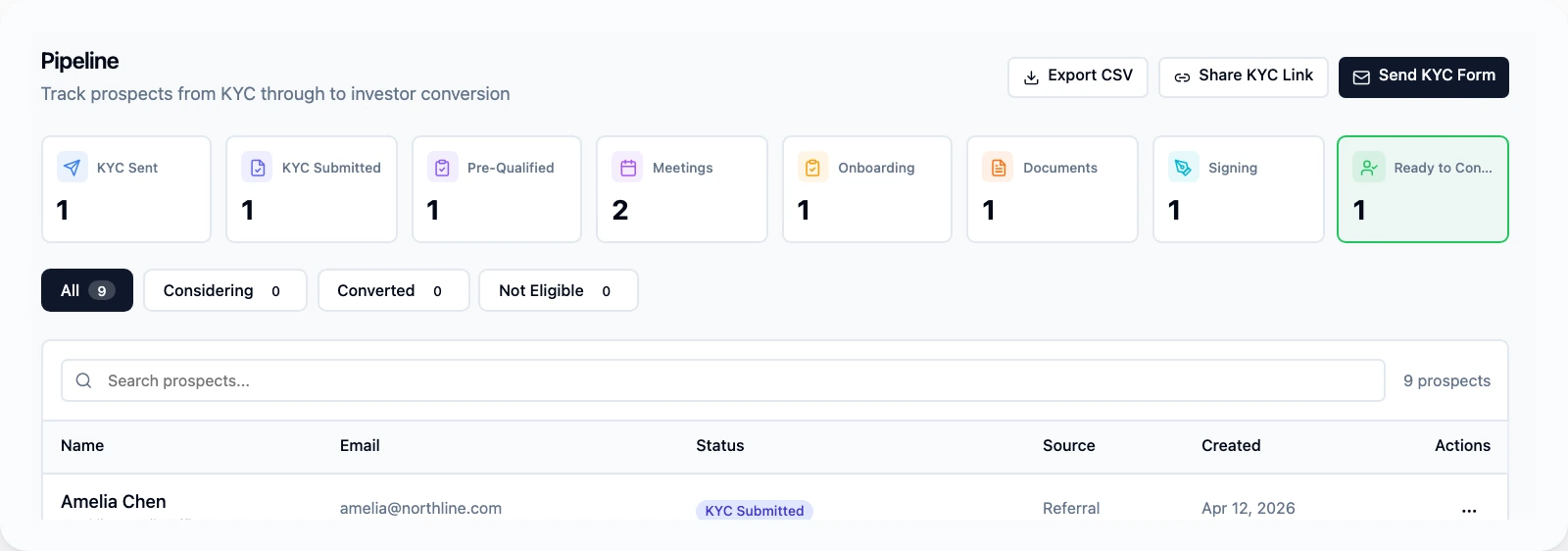Click the paper plane KYC Sent icon

point(73,168)
